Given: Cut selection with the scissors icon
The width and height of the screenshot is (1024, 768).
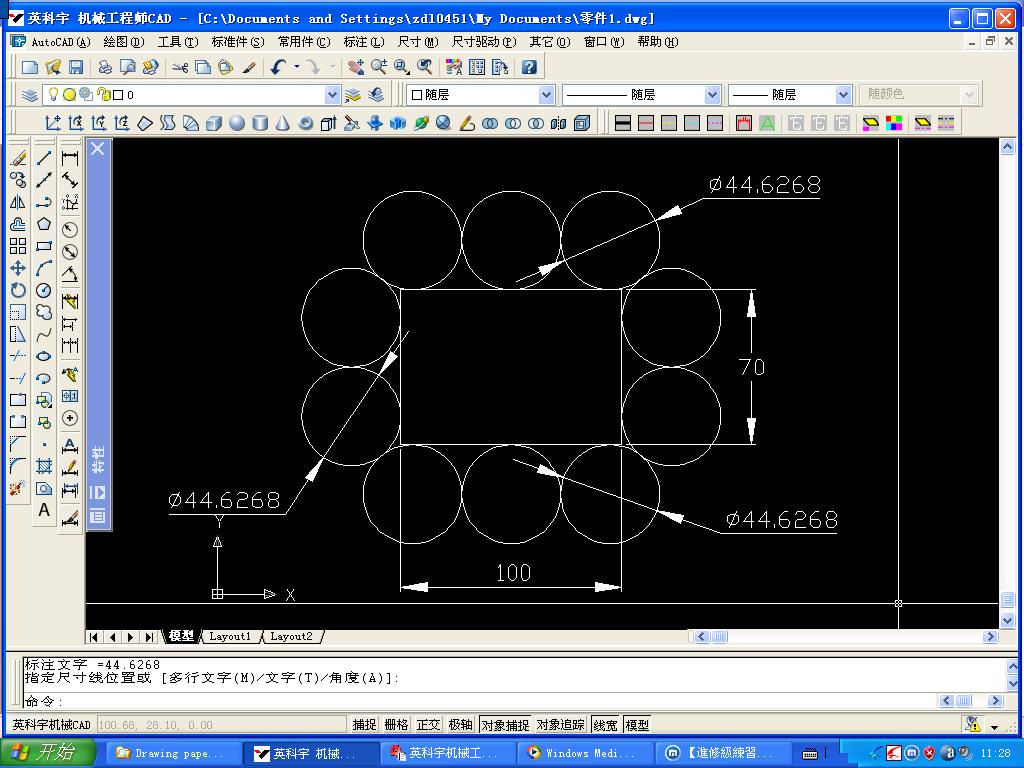Looking at the screenshot, I should pyautogui.click(x=180, y=67).
